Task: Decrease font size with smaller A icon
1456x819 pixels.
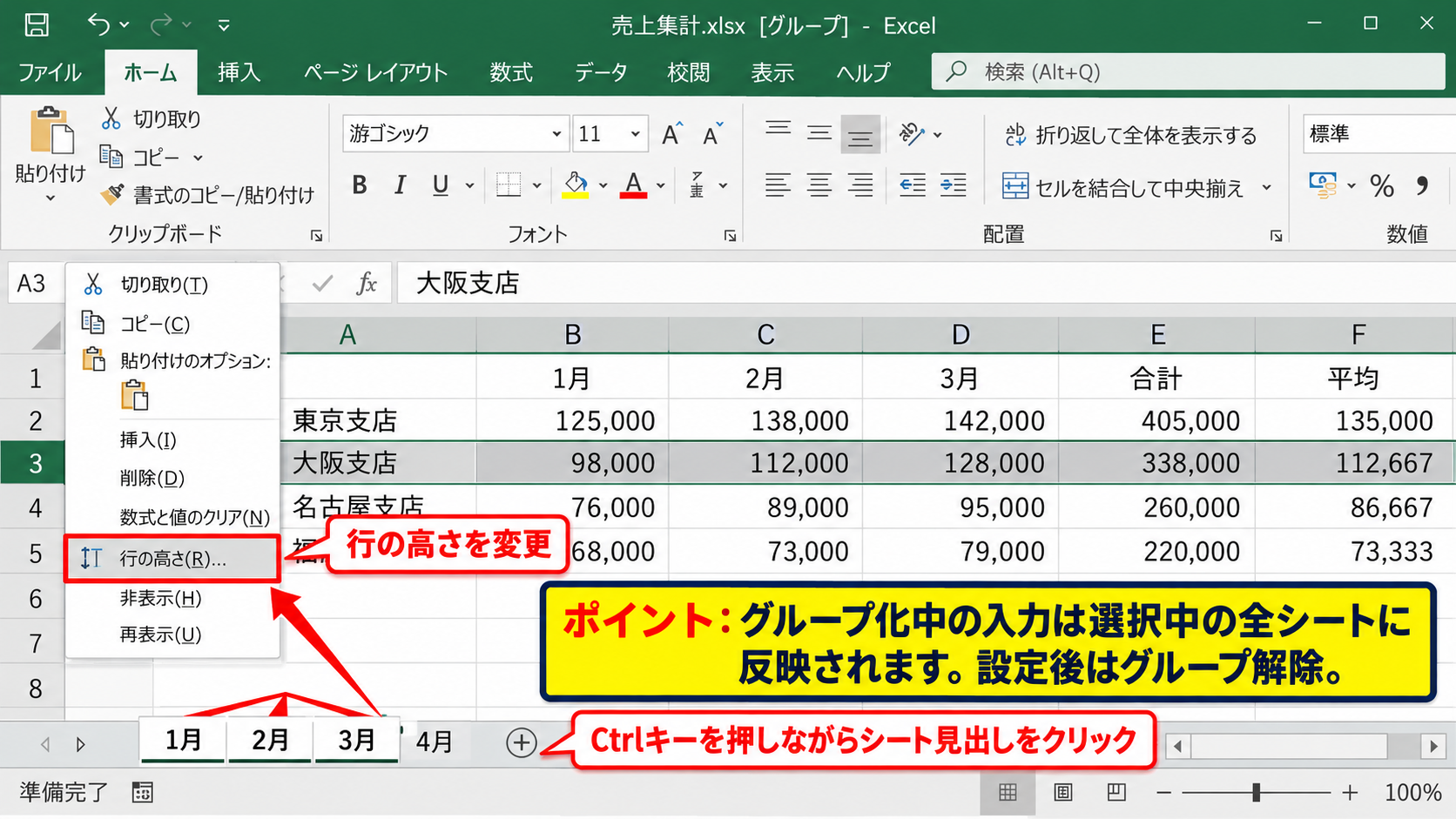Action: (x=713, y=134)
